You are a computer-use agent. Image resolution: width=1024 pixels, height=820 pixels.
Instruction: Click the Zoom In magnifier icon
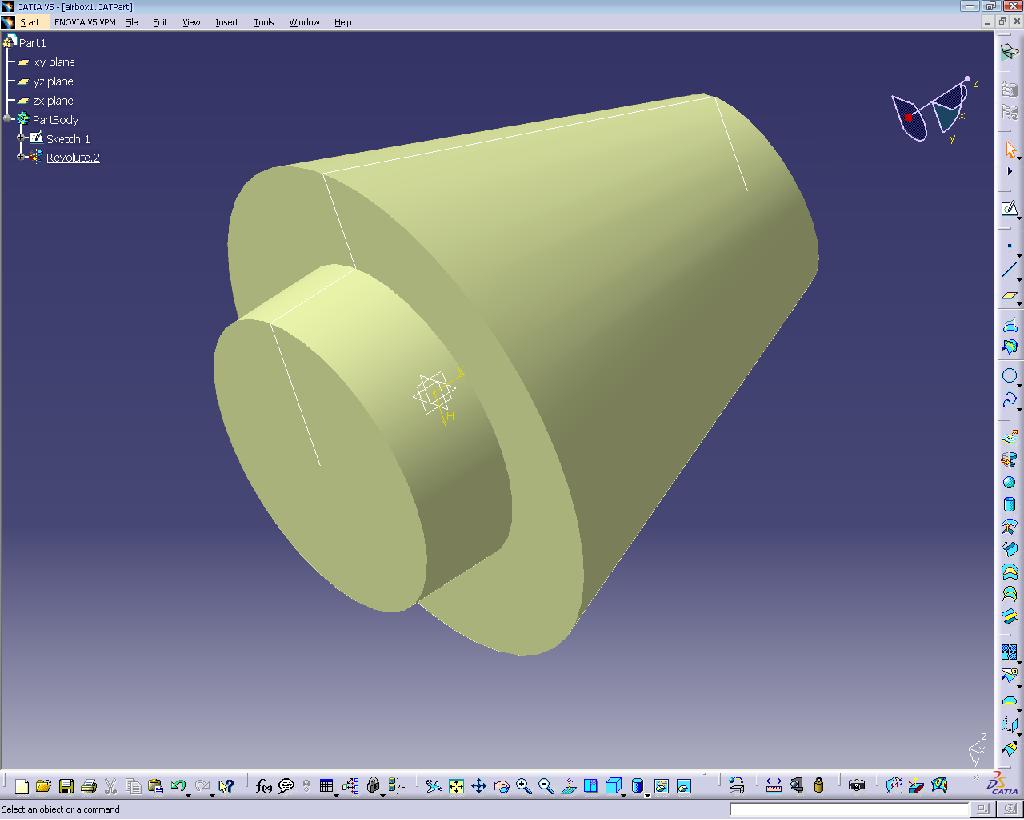click(x=523, y=787)
